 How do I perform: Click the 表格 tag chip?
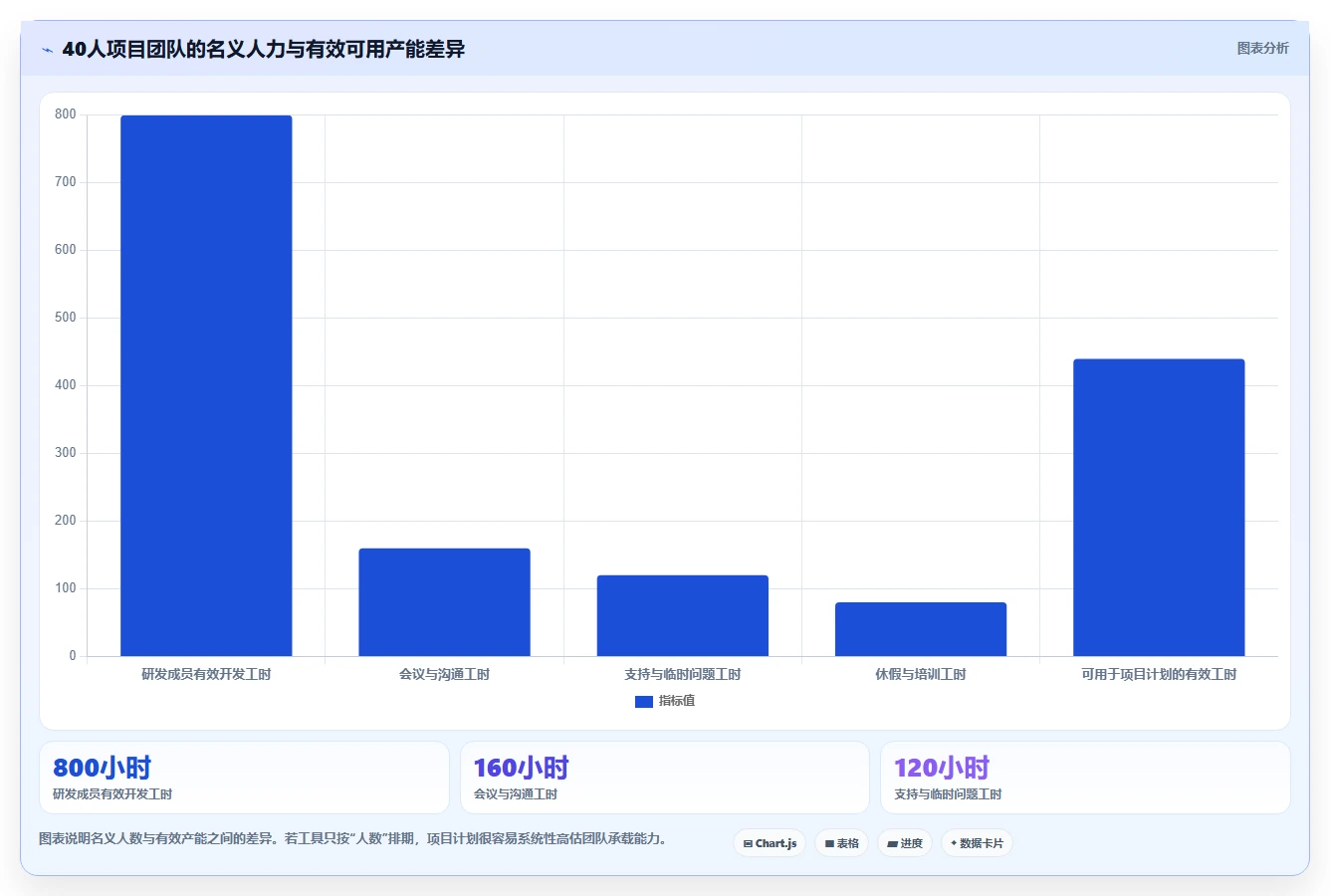(841, 843)
